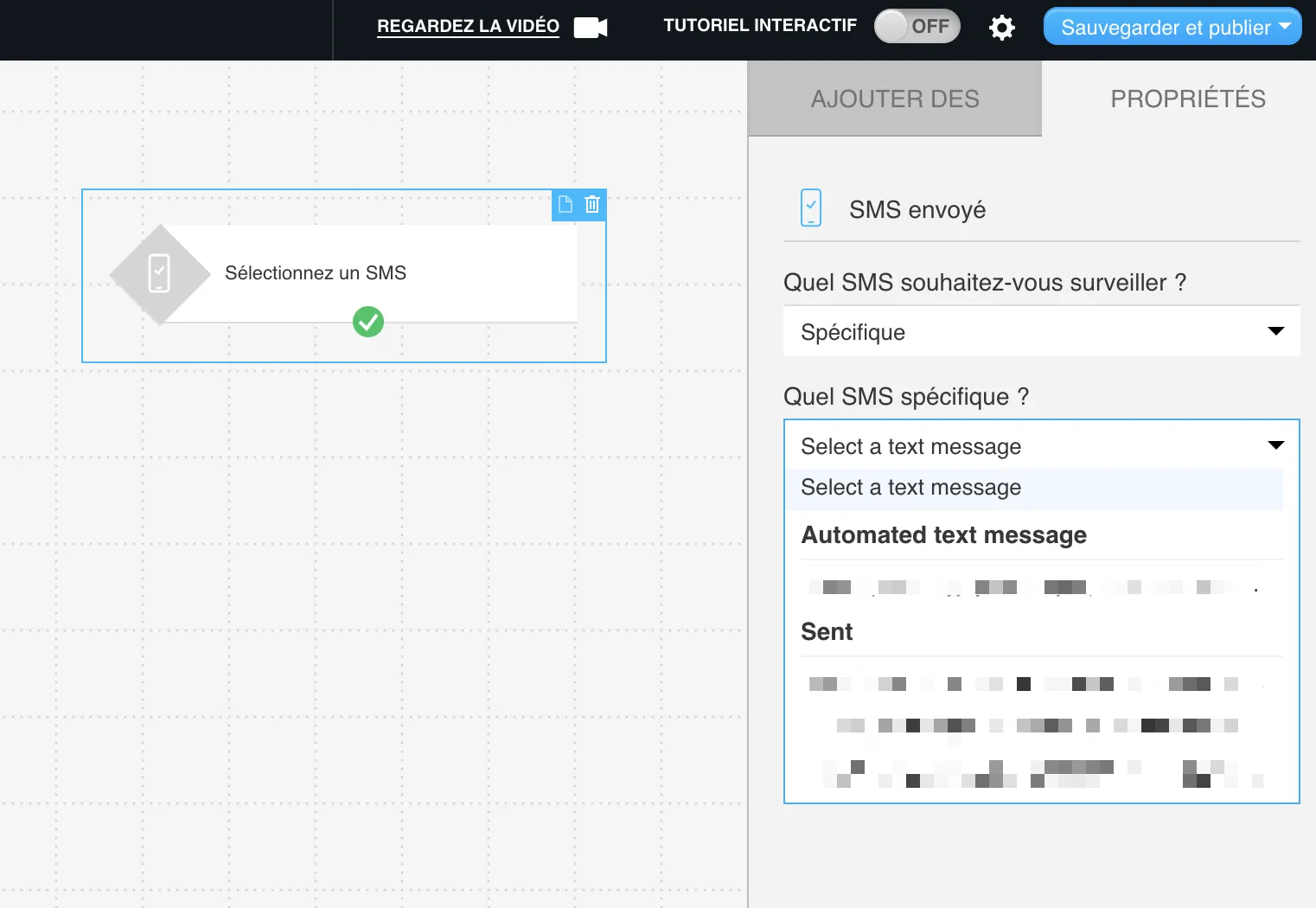
Task: Click the SMS envoyé phone icon
Action: click(811, 208)
